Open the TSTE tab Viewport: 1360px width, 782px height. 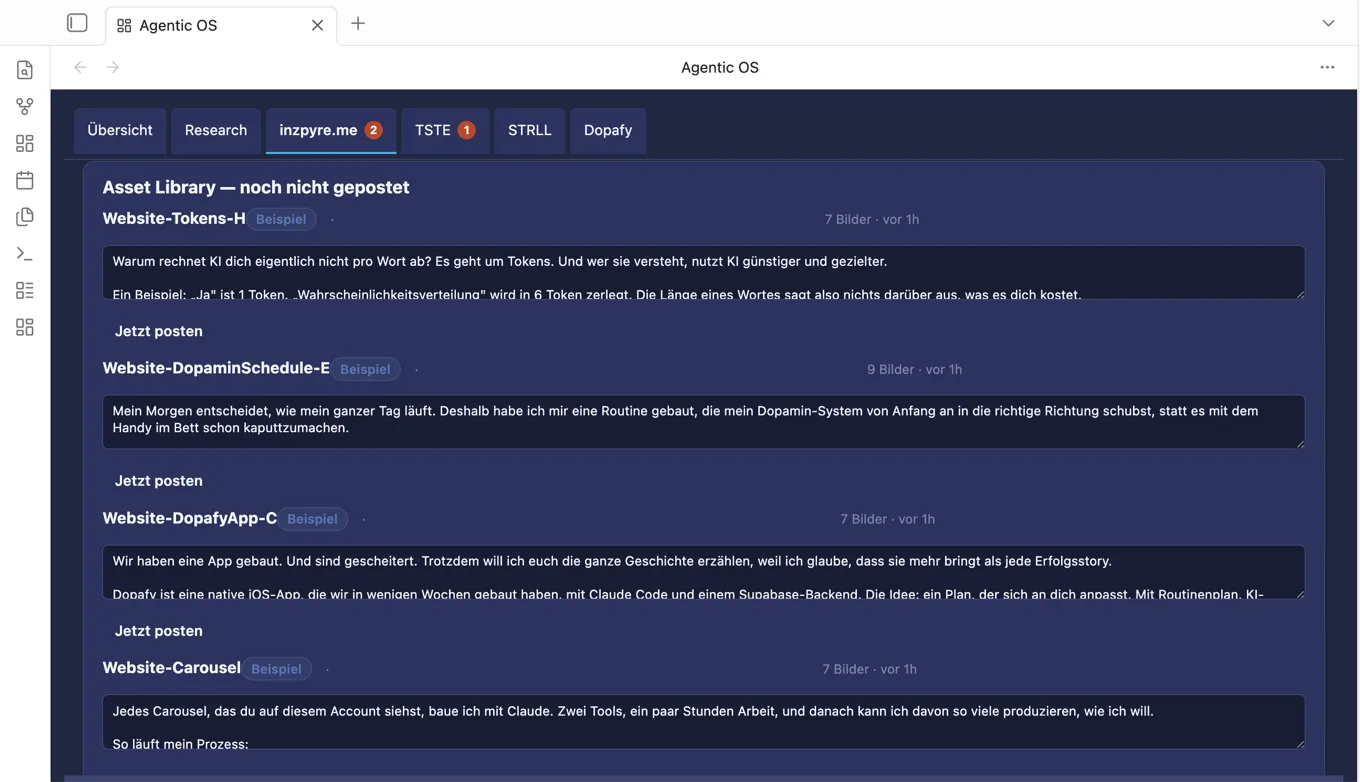tap(445, 131)
